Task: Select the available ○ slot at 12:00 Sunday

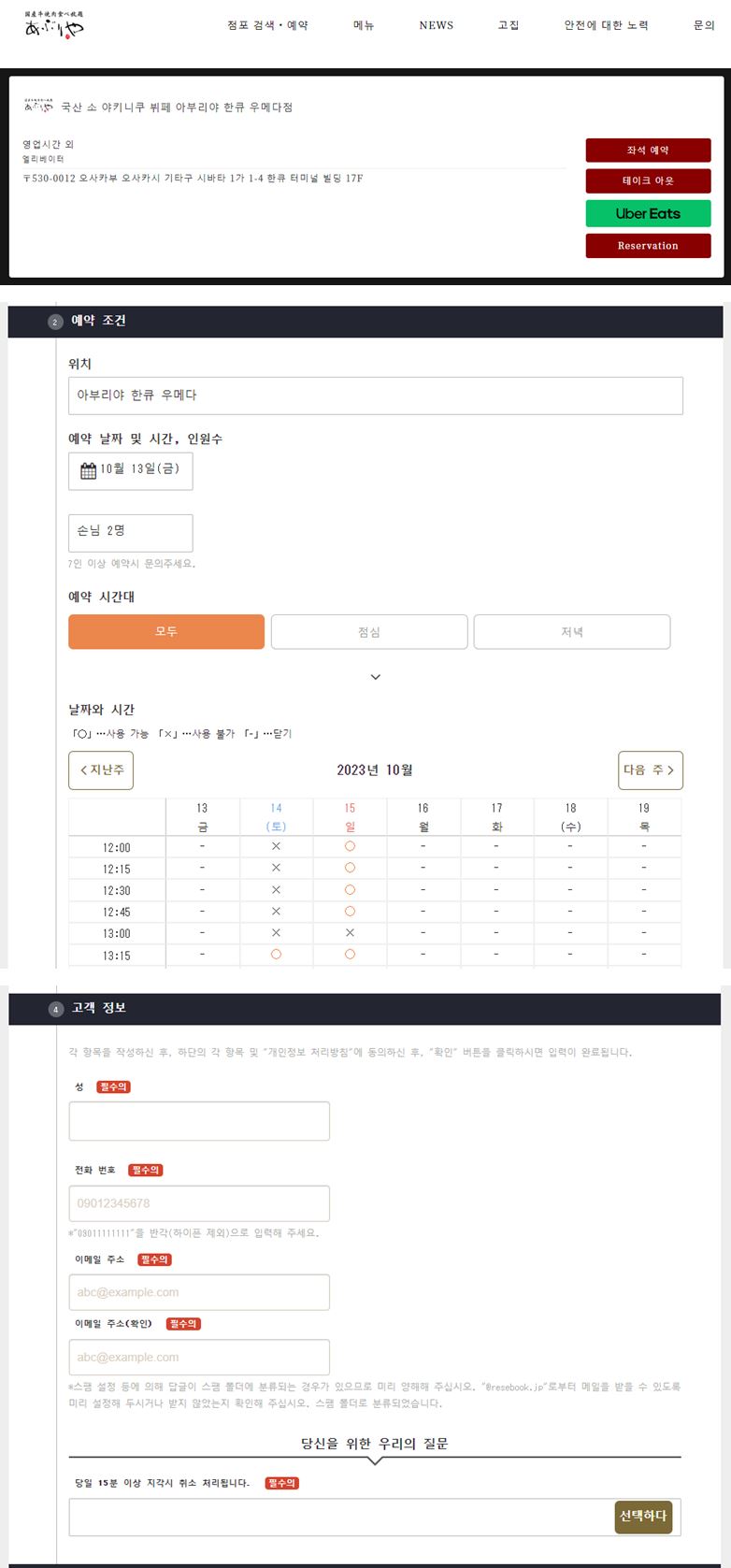Action: click(x=350, y=846)
